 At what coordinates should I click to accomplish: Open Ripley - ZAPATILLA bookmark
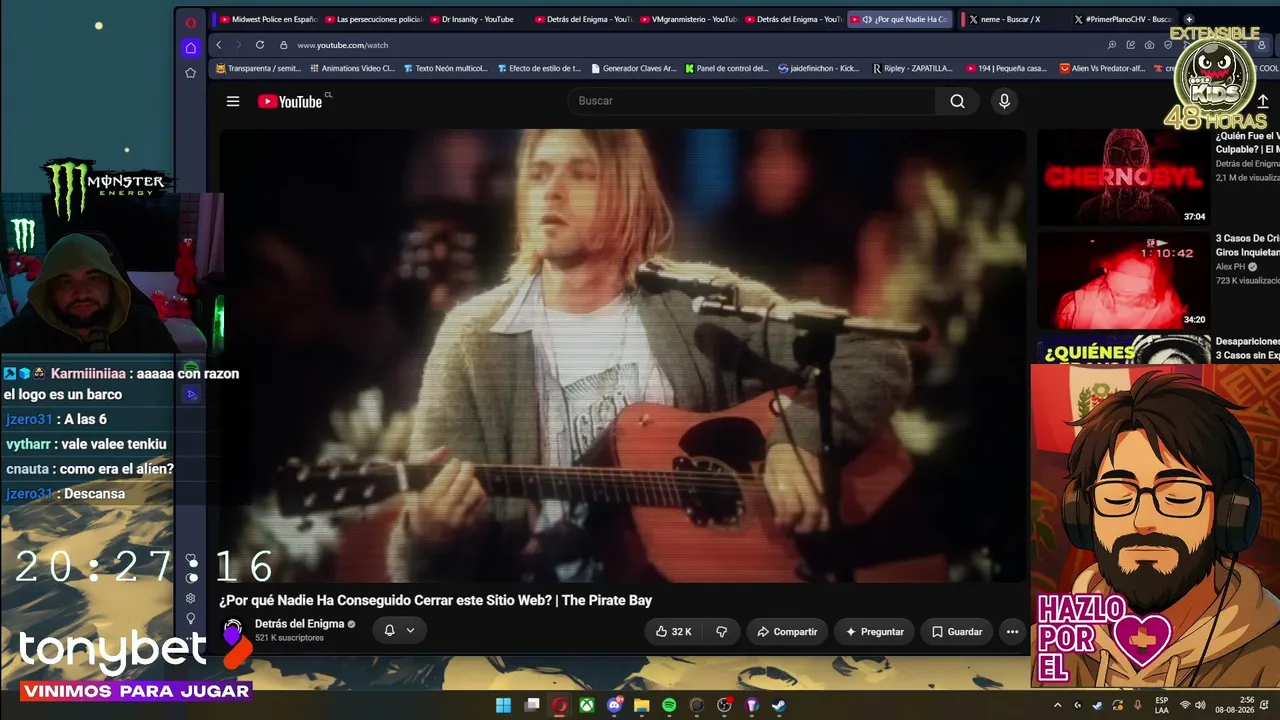[912, 69]
